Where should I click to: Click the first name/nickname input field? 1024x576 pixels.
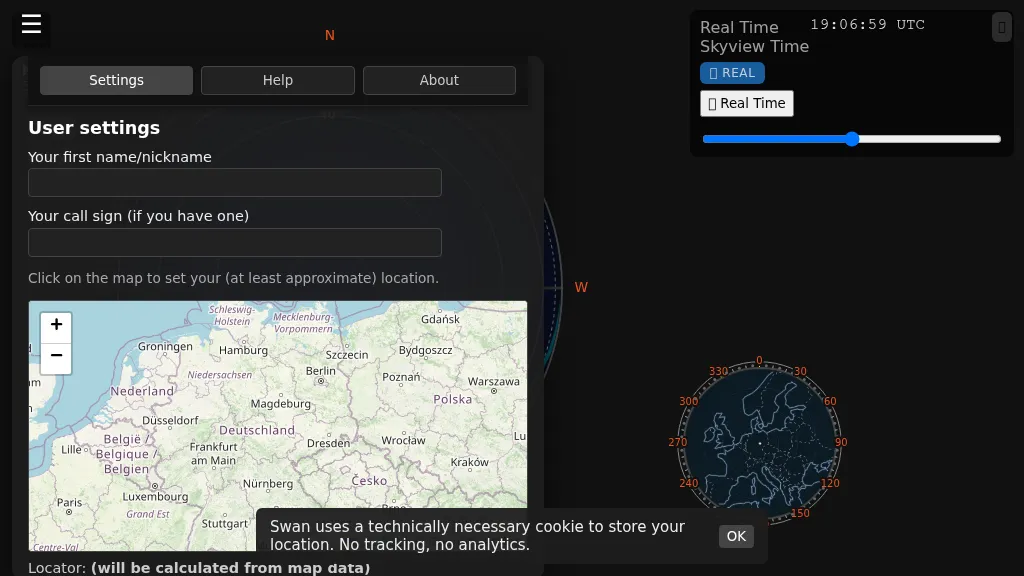pyautogui.click(x=235, y=182)
